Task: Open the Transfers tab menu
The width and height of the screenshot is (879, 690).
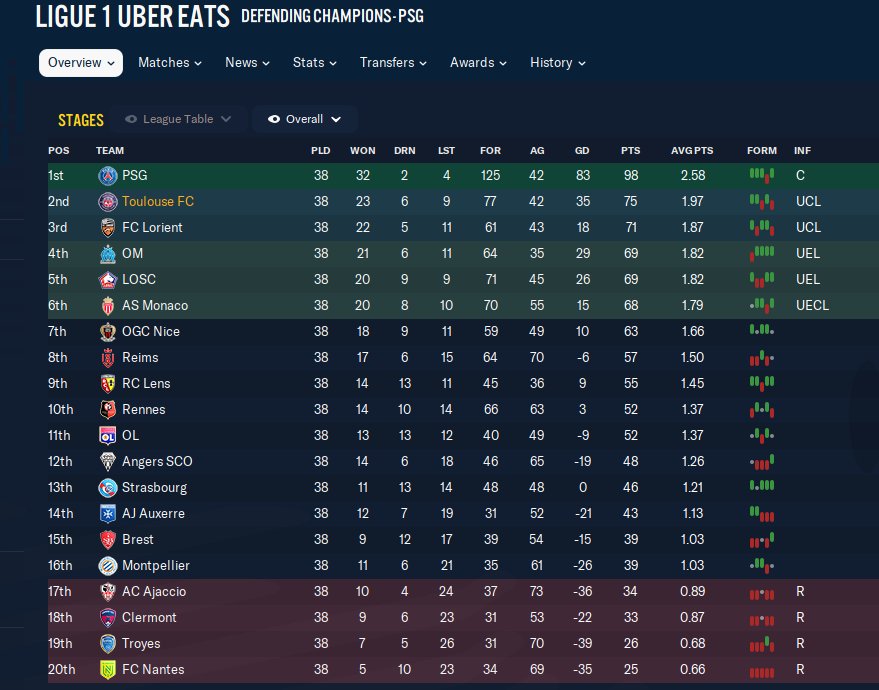Action: (393, 63)
